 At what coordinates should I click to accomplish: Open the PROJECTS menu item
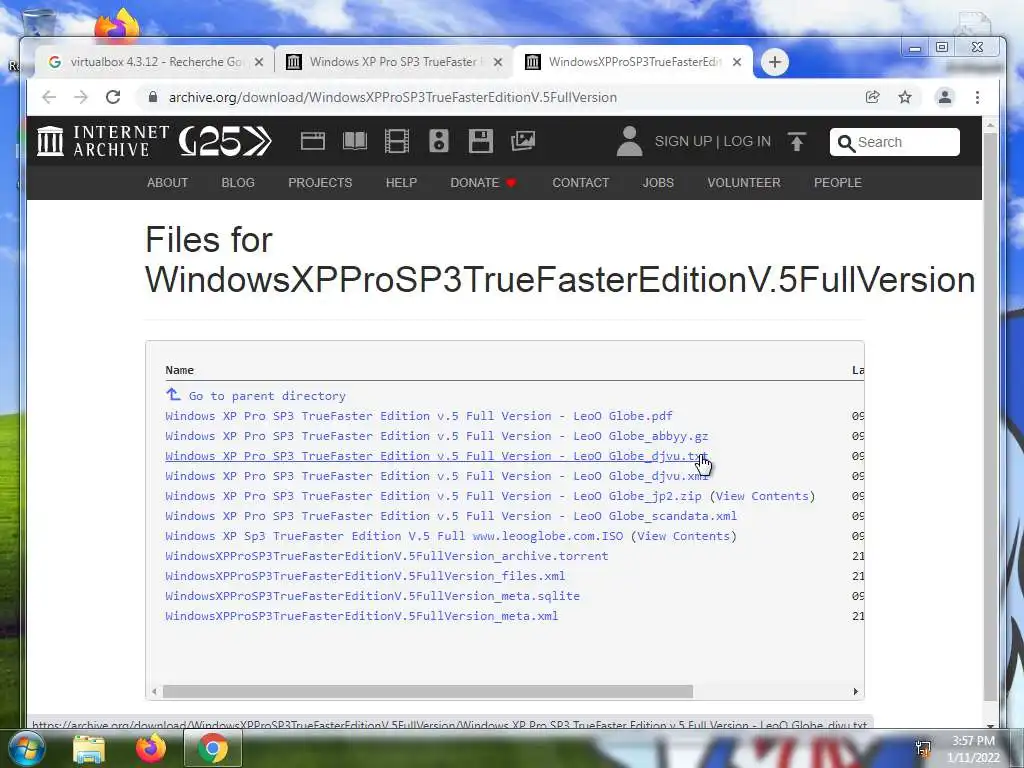320,183
